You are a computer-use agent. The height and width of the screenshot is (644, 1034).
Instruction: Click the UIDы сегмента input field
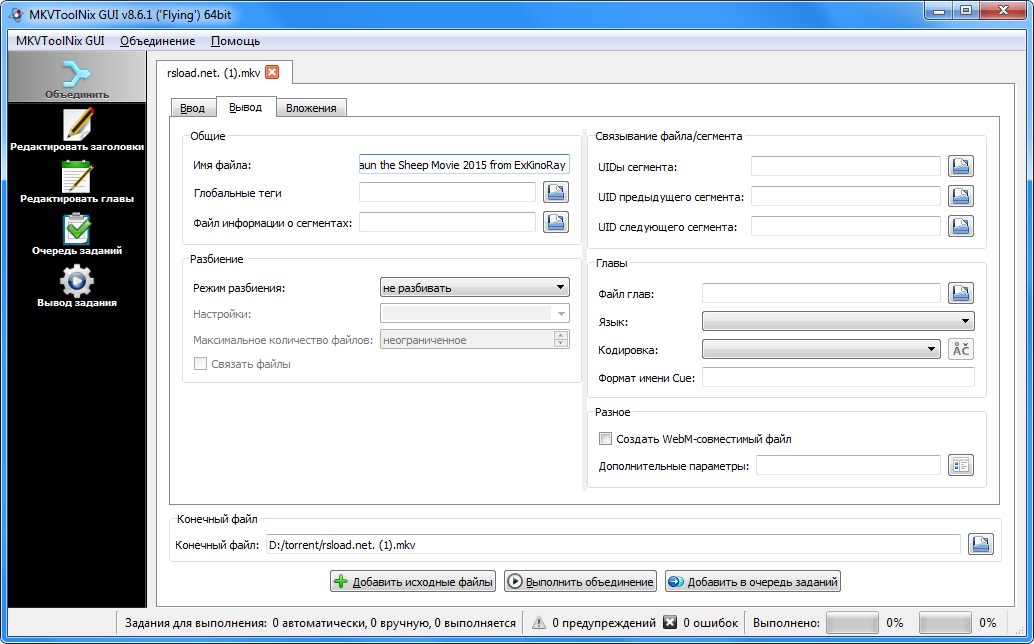[x=845, y=166]
